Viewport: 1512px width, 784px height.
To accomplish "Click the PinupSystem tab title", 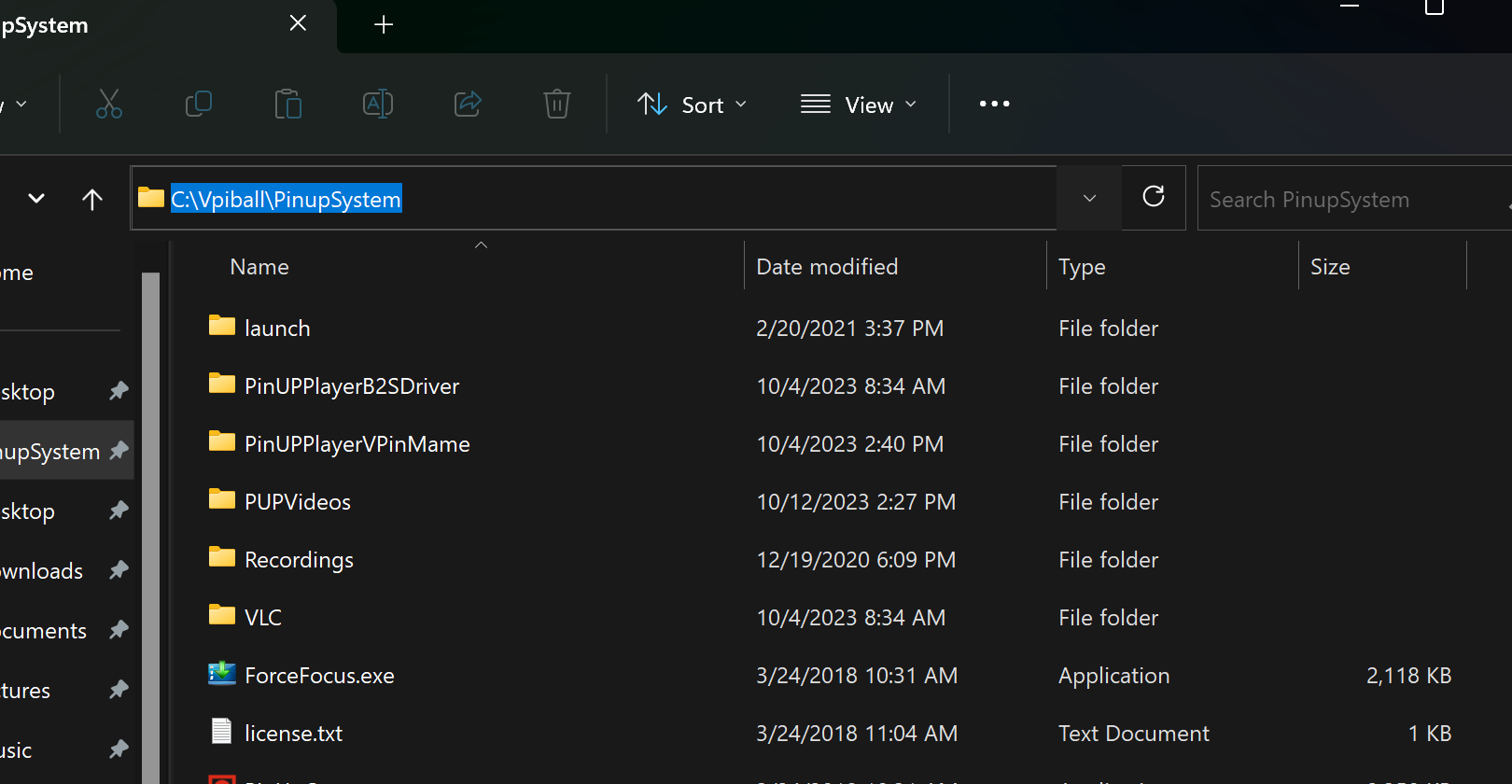I will pyautogui.click(x=44, y=25).
